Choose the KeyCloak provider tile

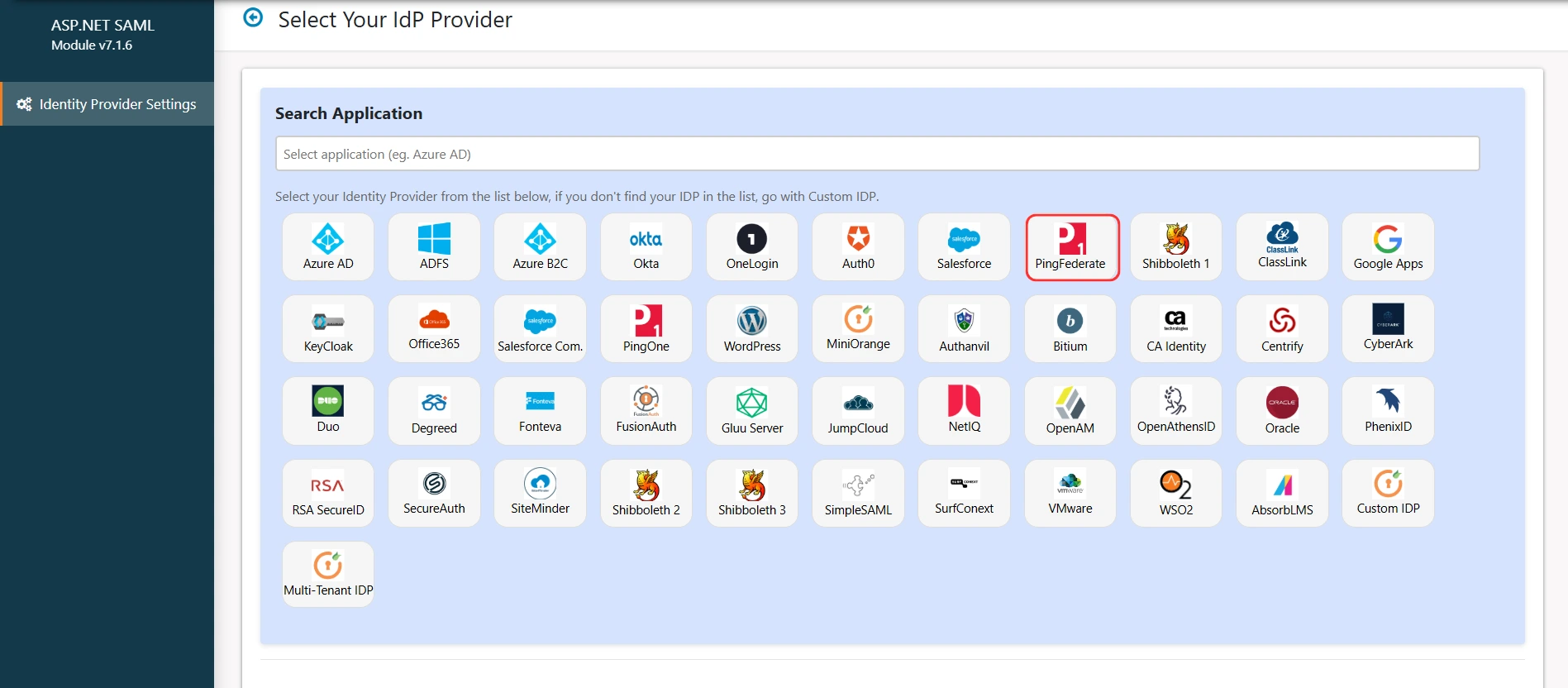click(x=328, y=329)
